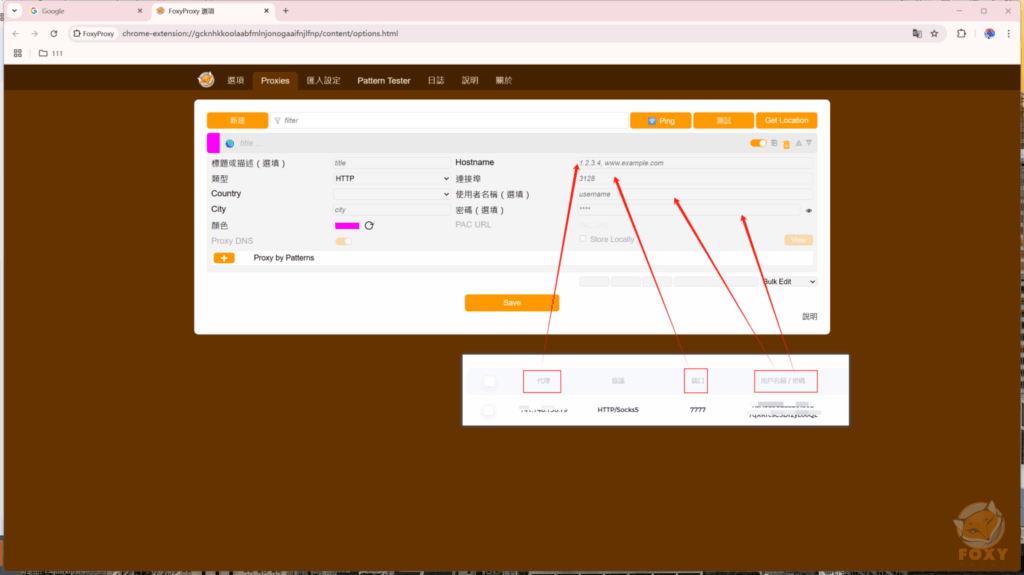Click the username input field

pyautogui.click(x=695, y=194)
